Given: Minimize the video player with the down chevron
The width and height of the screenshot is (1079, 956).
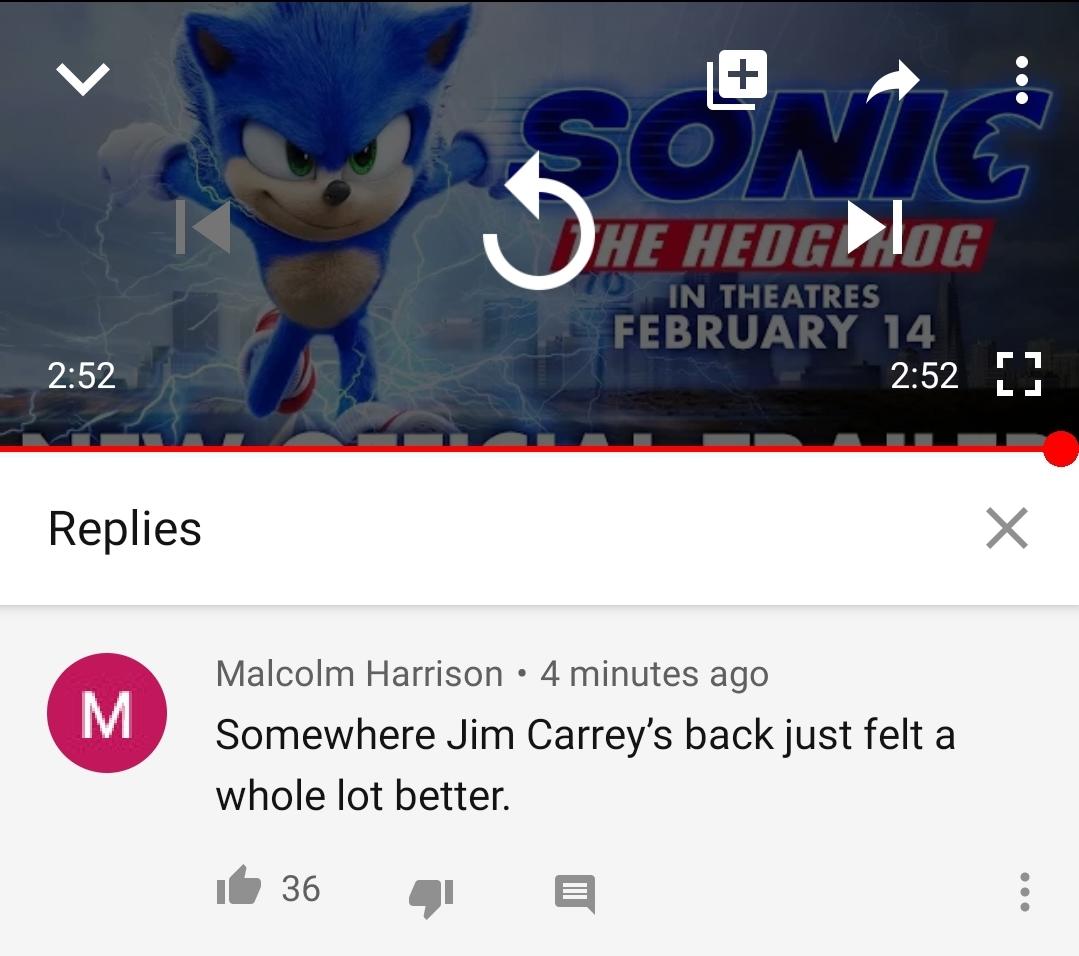Looking at the screenshot, I should coord(83,79).
